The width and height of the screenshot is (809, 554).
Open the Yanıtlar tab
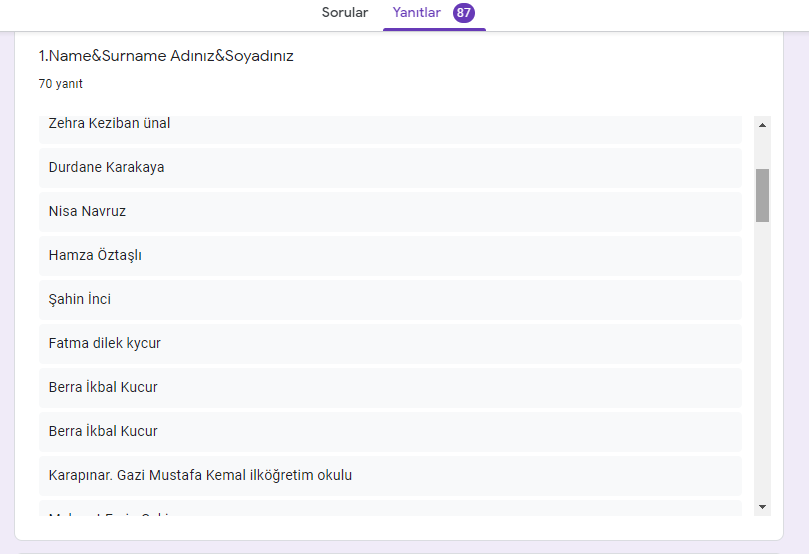pos(417,13)
